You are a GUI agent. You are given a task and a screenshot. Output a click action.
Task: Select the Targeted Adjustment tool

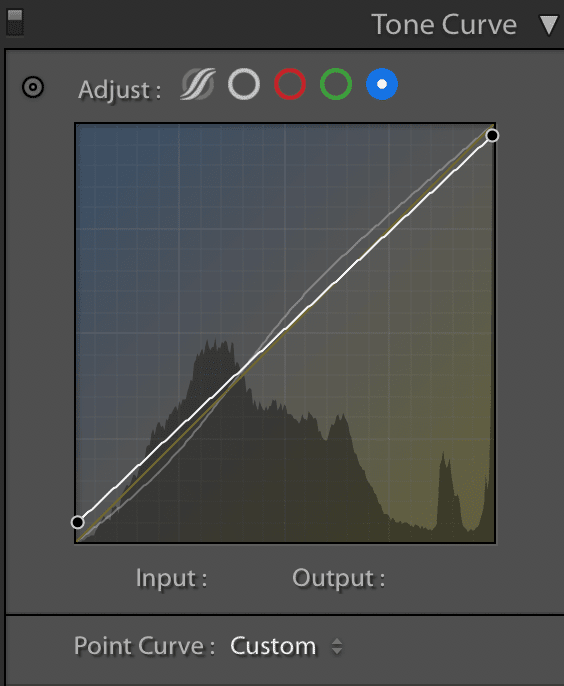33,87
